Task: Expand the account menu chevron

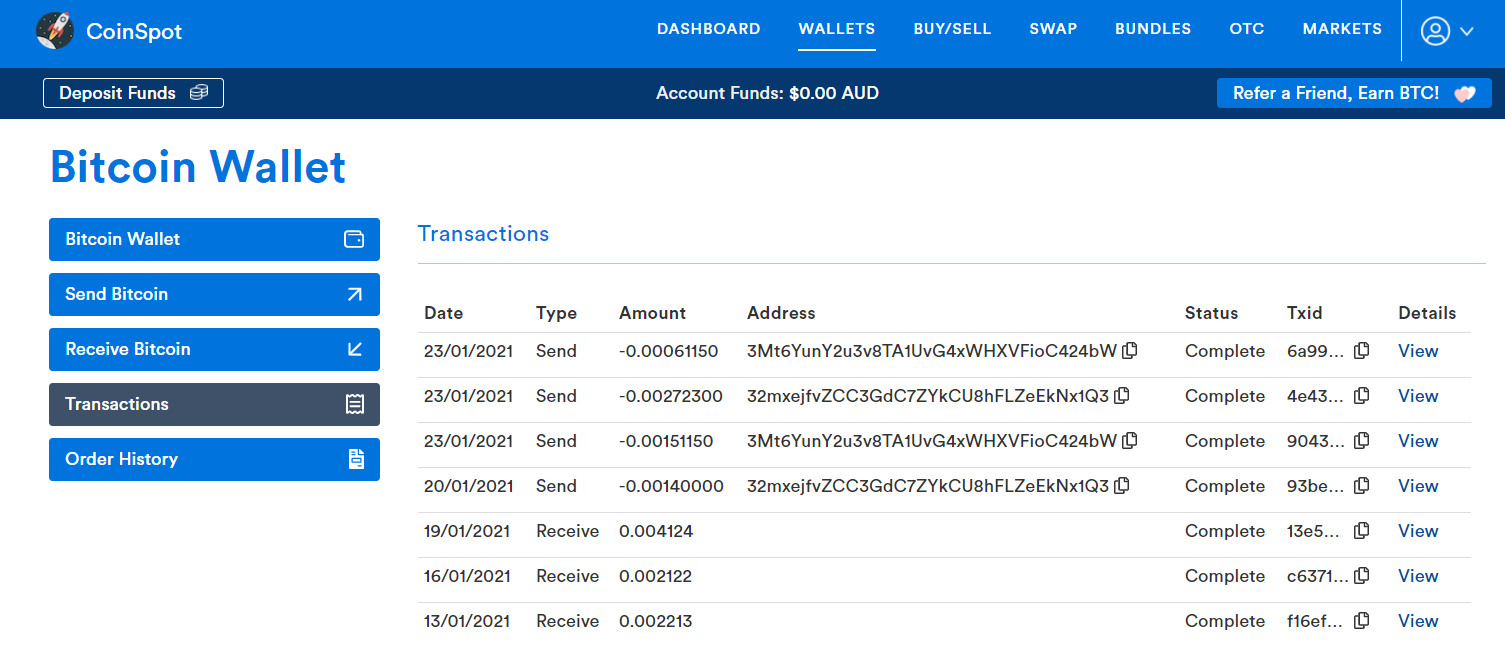Action: pyautogui.click(x=1467, y=31)
